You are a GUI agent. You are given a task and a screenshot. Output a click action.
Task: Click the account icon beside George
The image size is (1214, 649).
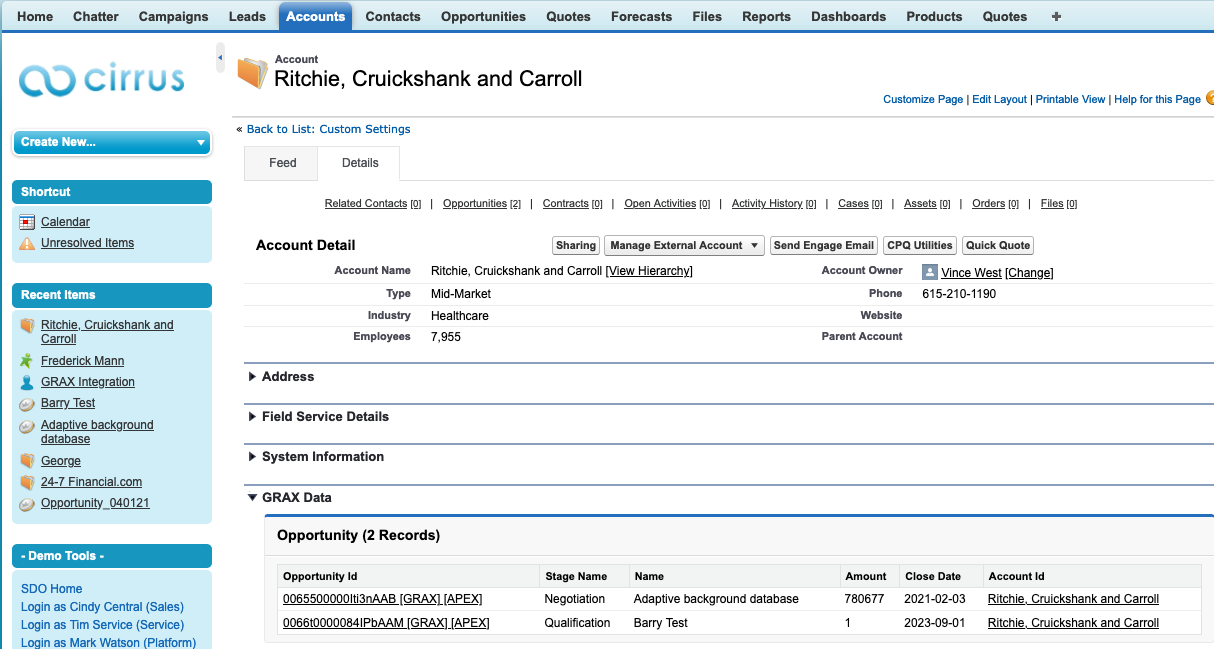tap(27, 461)
